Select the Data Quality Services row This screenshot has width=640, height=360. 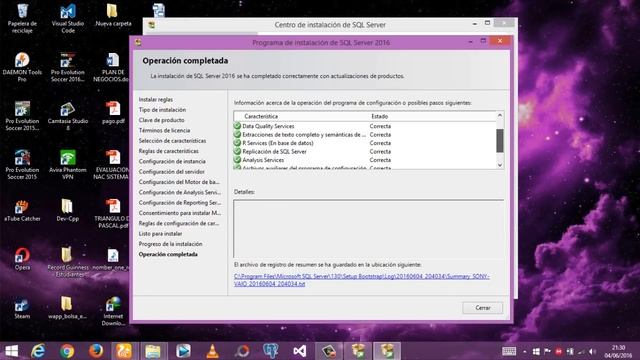point(364,126)
